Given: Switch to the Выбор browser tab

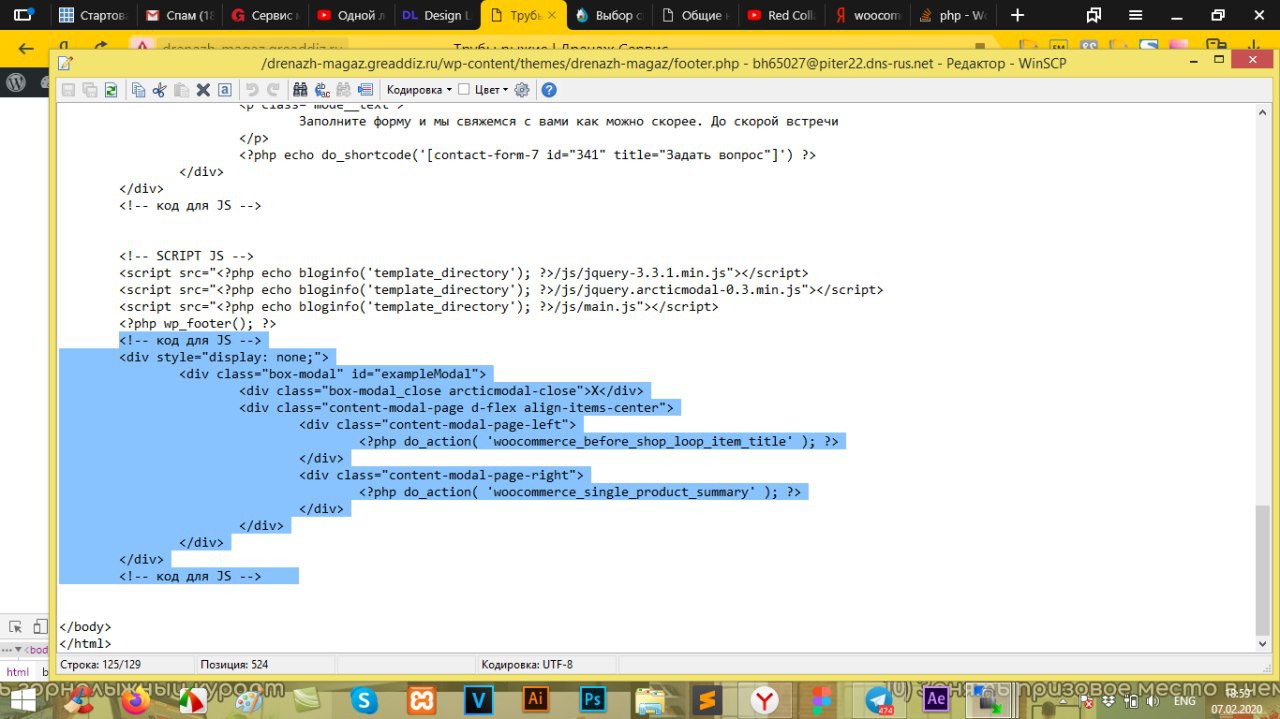Looking at the screenshot, I should pos(609,15).
